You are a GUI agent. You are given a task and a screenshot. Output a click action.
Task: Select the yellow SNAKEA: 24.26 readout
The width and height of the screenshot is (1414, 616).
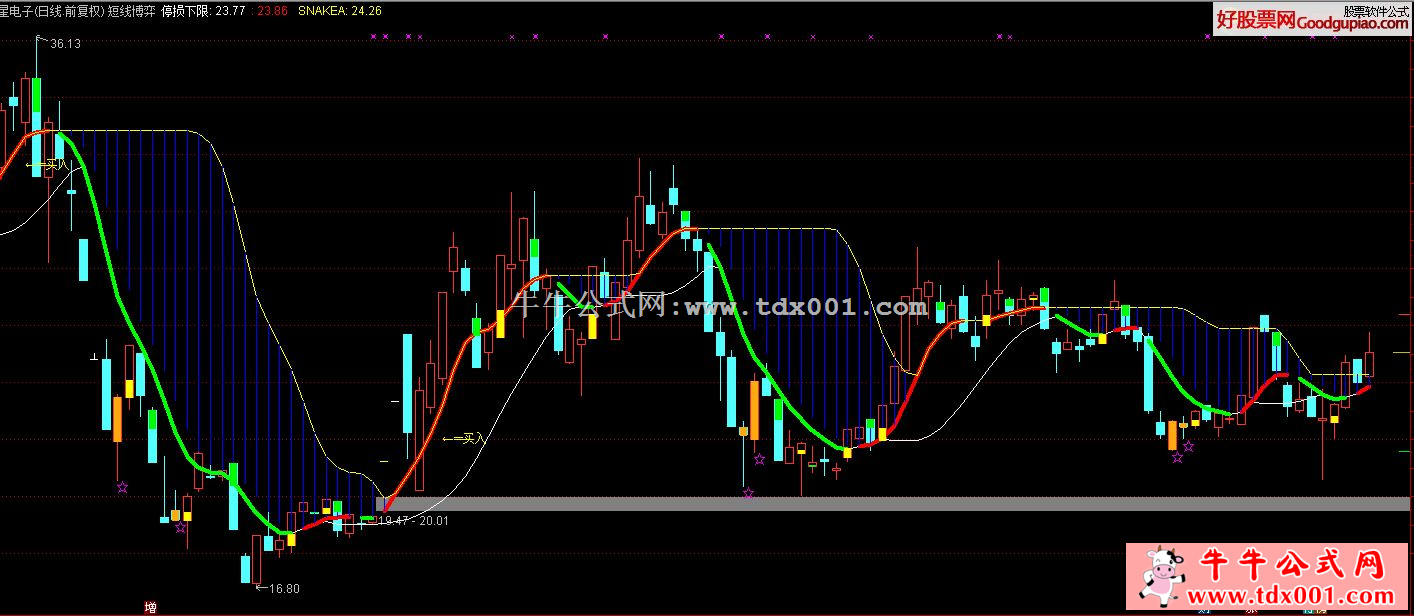340,11
